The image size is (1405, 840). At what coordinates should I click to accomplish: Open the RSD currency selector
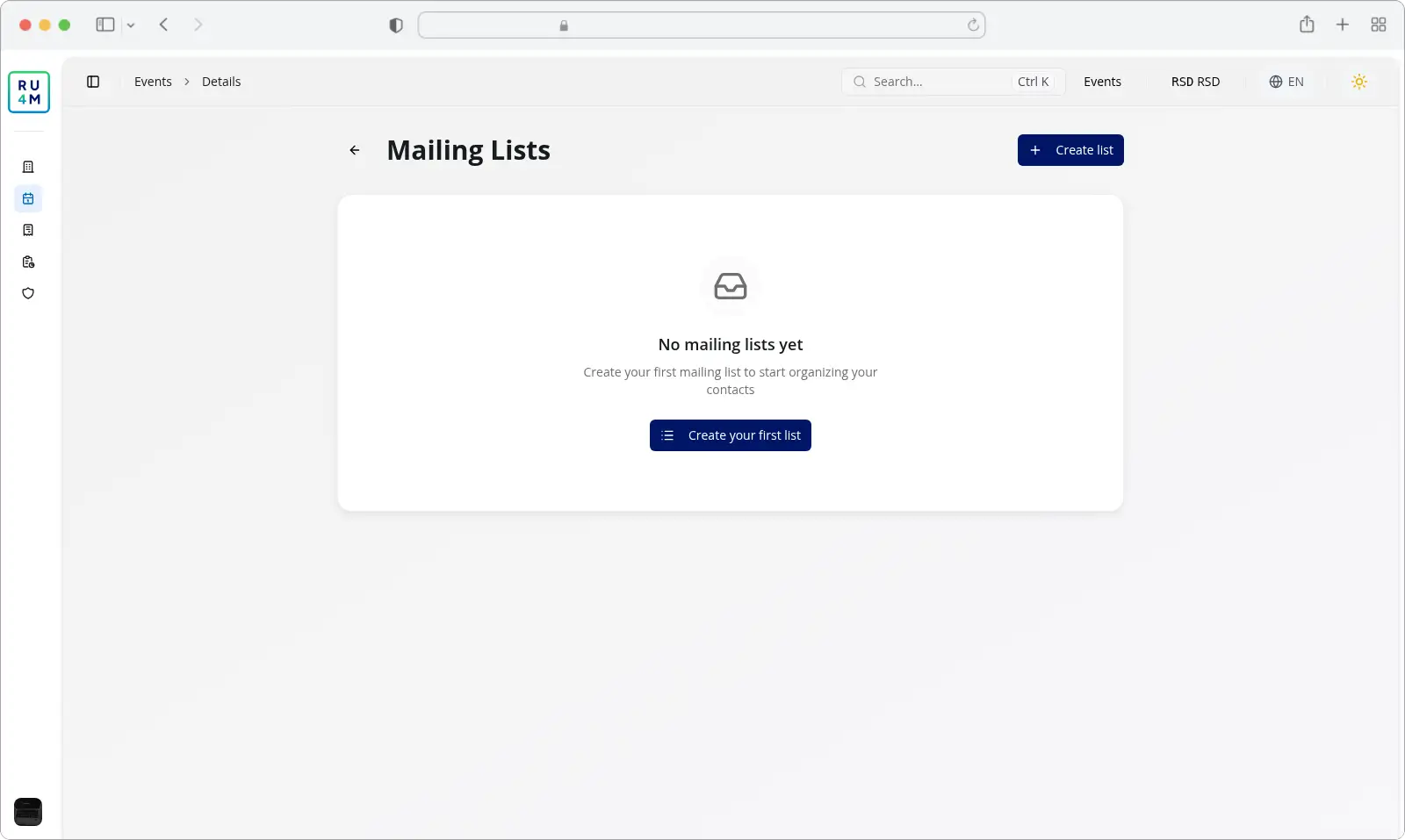pyautogui.click(x=1195, y=82)
